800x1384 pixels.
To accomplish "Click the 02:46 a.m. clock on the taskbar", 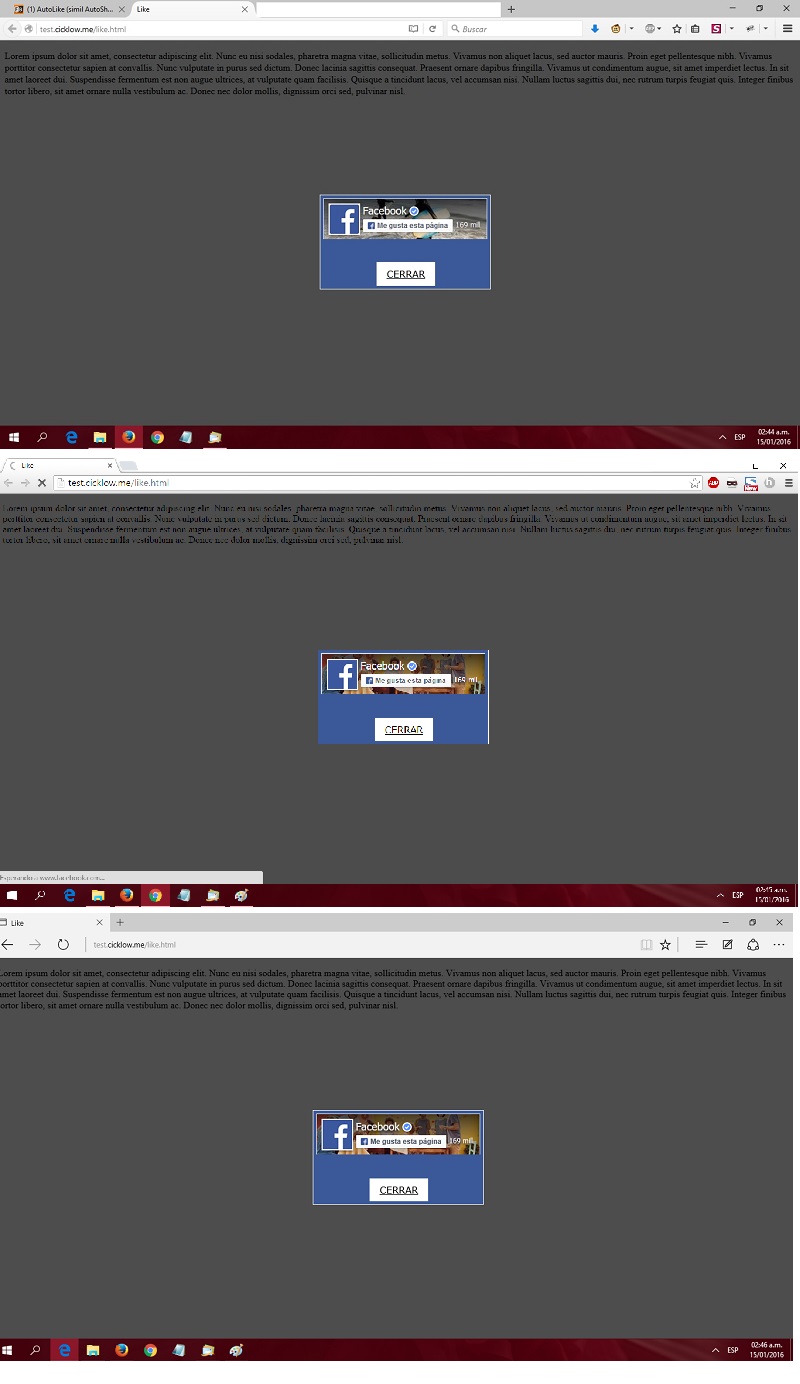I will point(767,1350).
